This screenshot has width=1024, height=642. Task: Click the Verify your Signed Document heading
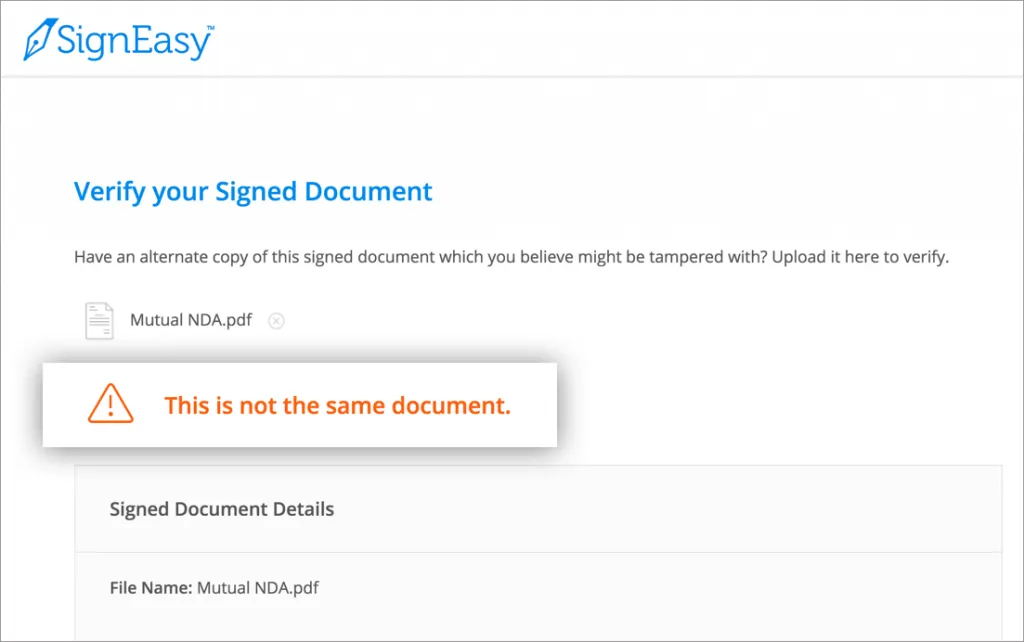pyautogui.click(x=252, y=191)
